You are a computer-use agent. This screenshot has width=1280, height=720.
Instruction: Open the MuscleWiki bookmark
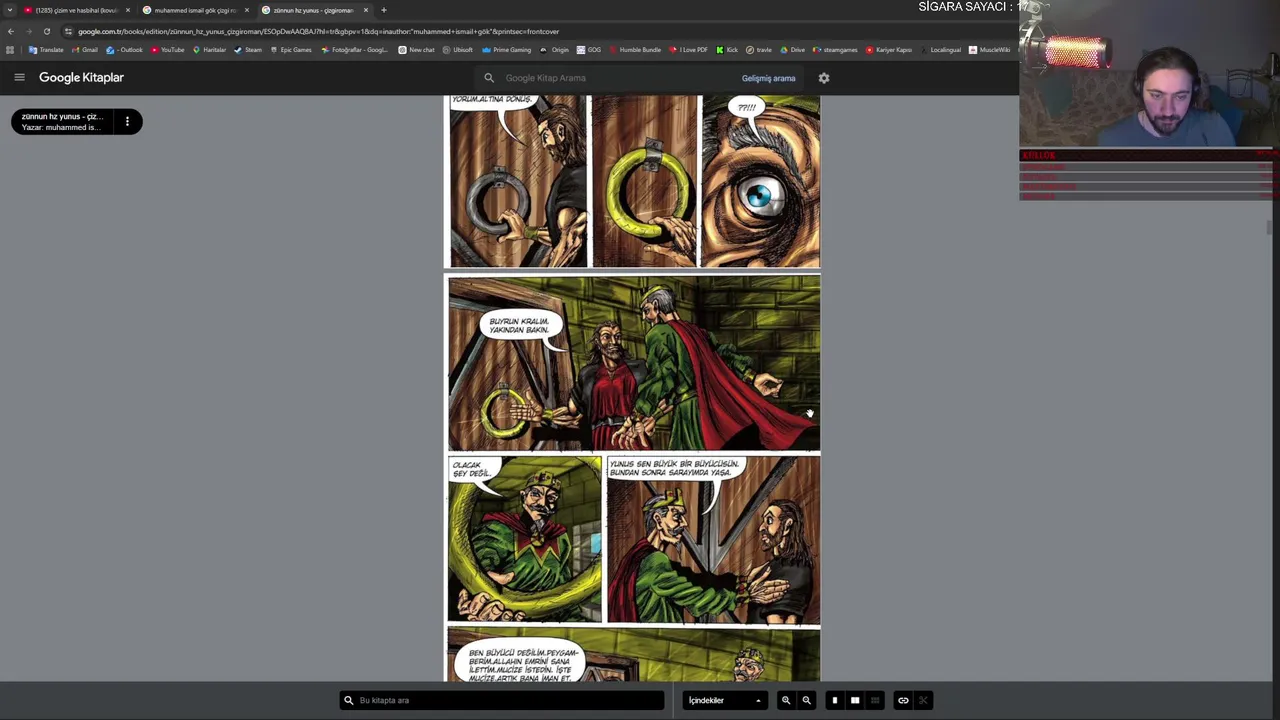click(990, 50)
